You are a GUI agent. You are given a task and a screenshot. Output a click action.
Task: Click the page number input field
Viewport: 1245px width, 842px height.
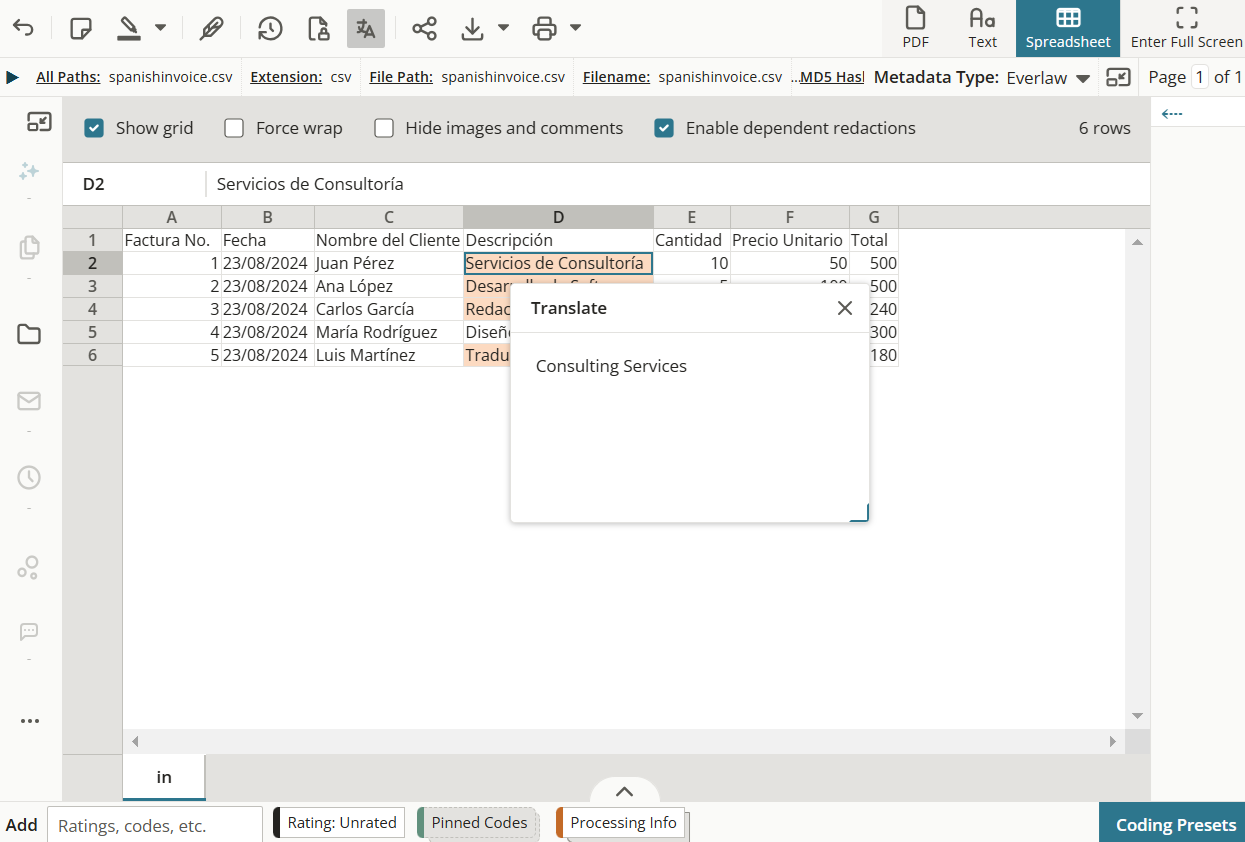[x=1199, y=77]
